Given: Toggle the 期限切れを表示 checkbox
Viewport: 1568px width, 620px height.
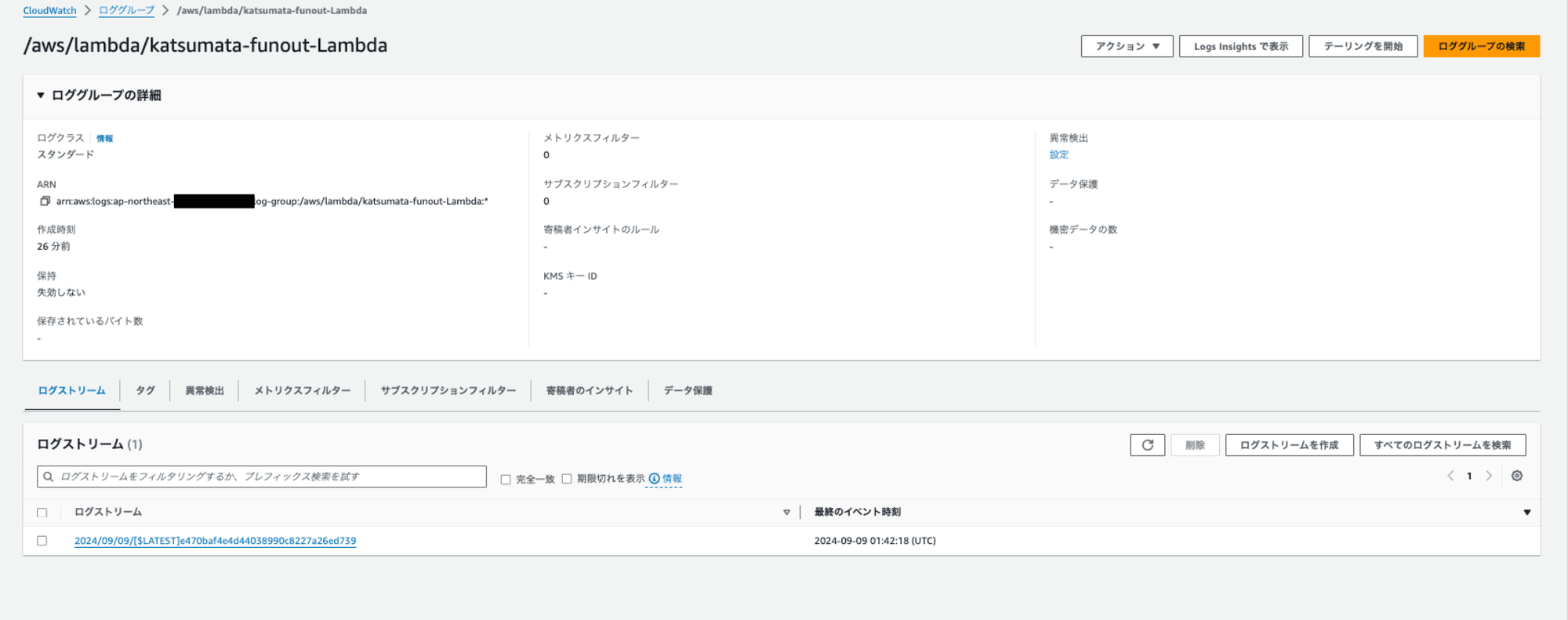Looking at the screenshot, I should coord(567,479).
